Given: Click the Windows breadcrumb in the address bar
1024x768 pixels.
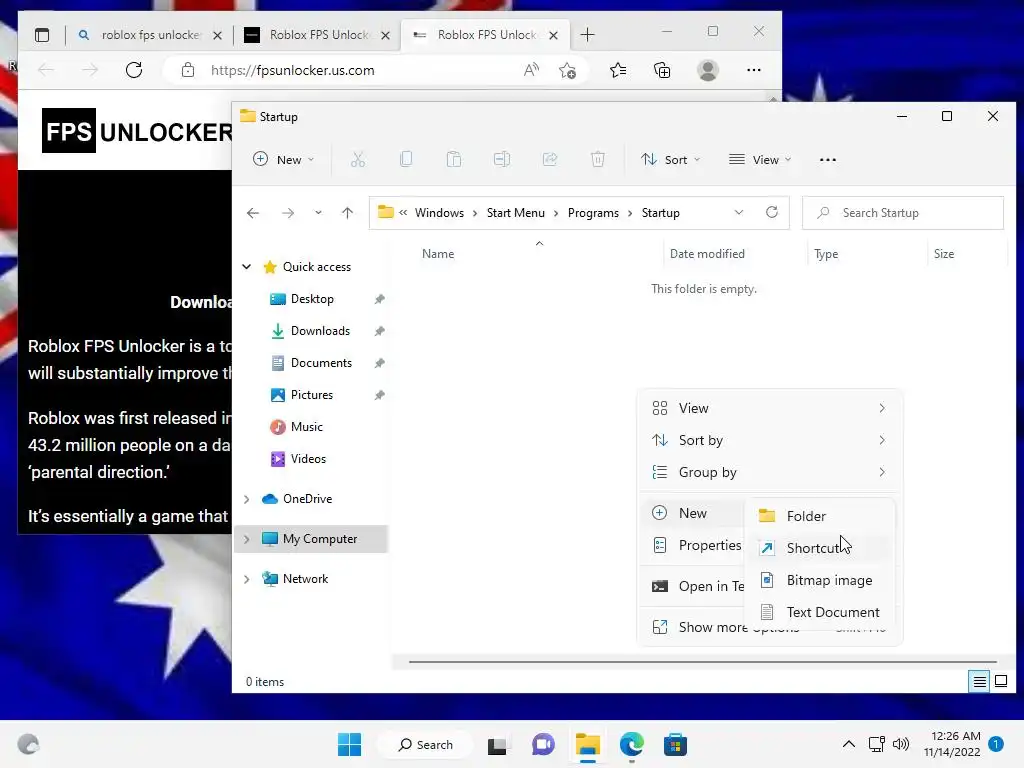Looking at the screenshot, I should tap(439, 213).
